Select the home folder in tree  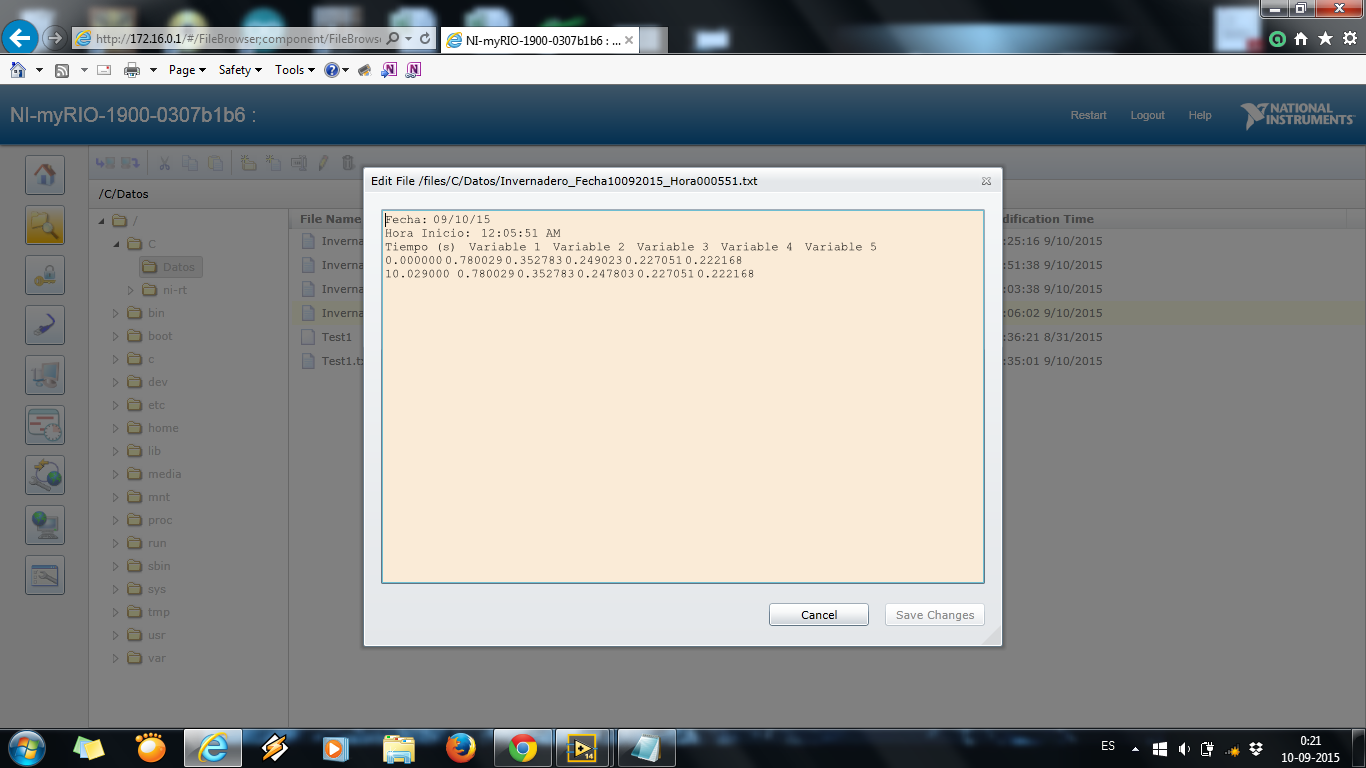point(153,428)
